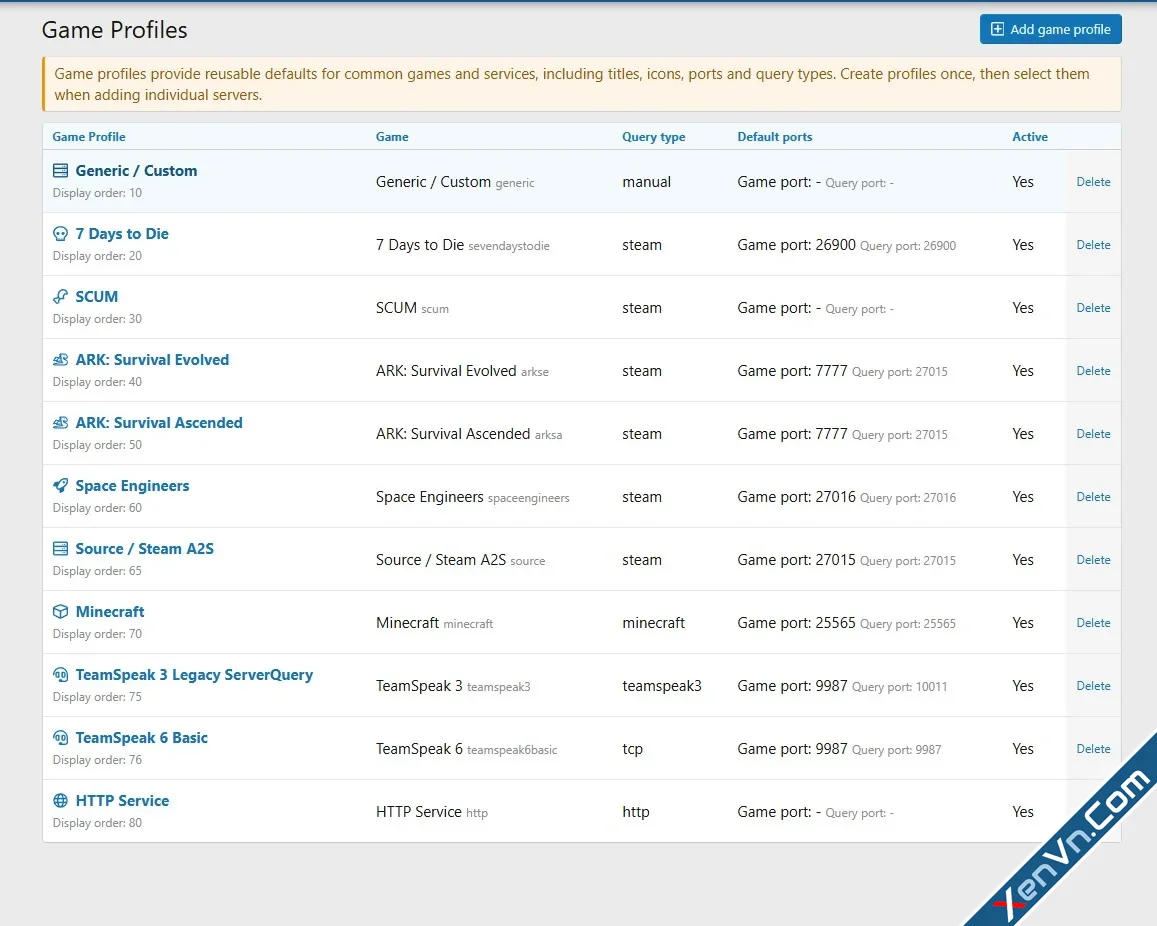Click the 7 Days to Die skull icon

pyautogui.click(x=61, y=234)
